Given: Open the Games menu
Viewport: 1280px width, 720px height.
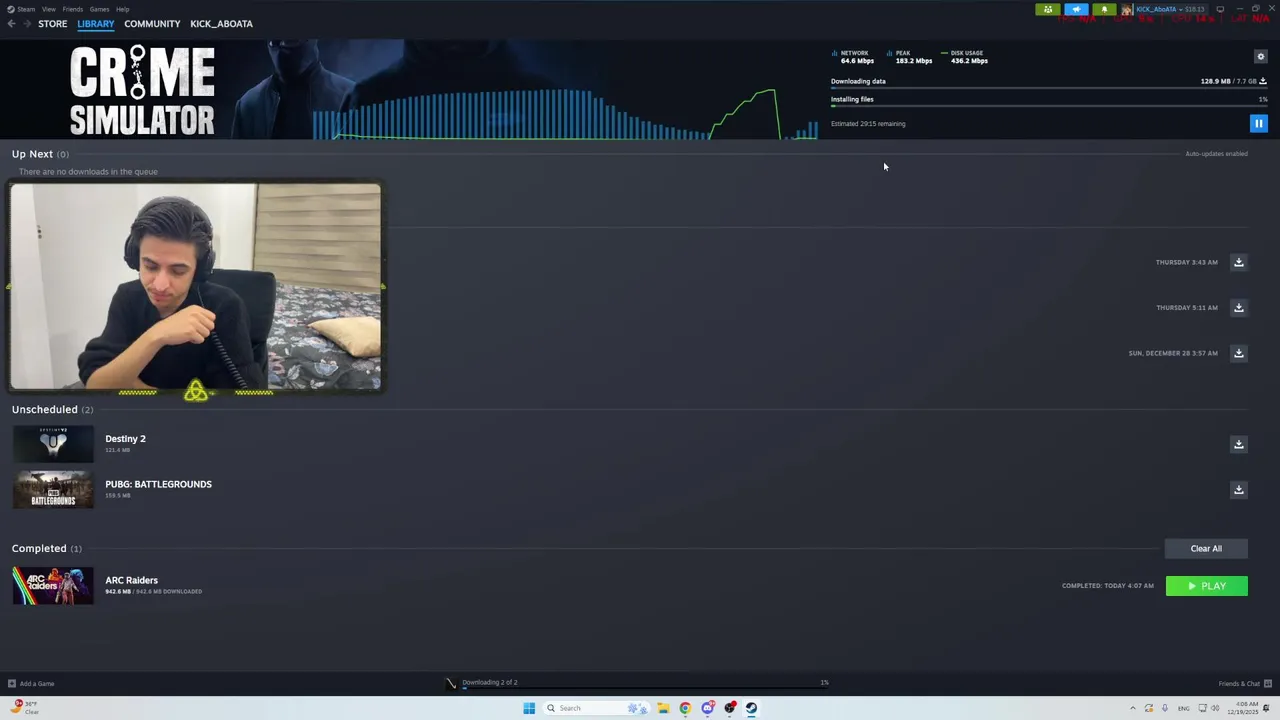Looking at the screenshot, I should click(99, 9).
